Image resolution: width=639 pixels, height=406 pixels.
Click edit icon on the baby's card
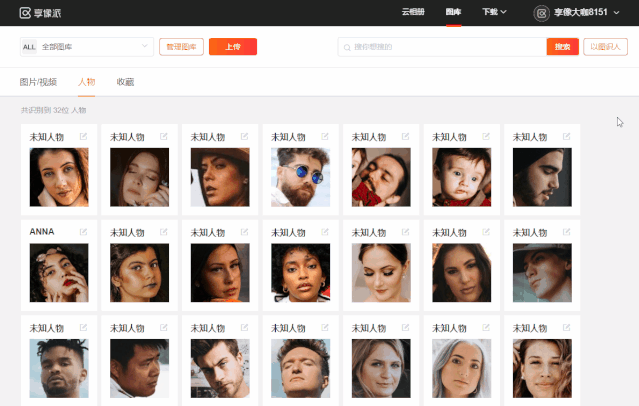pyautogui.click(x=486, y=137)
